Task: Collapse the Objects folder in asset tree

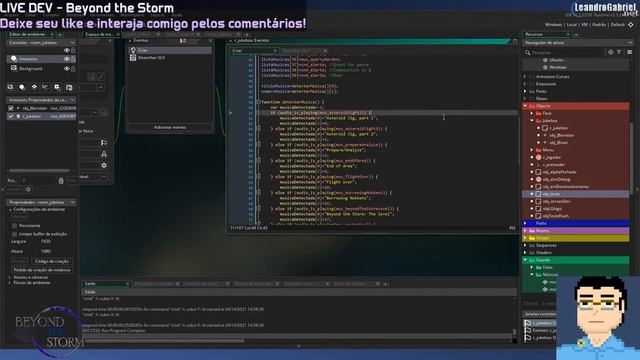Action: coord(526,106)
